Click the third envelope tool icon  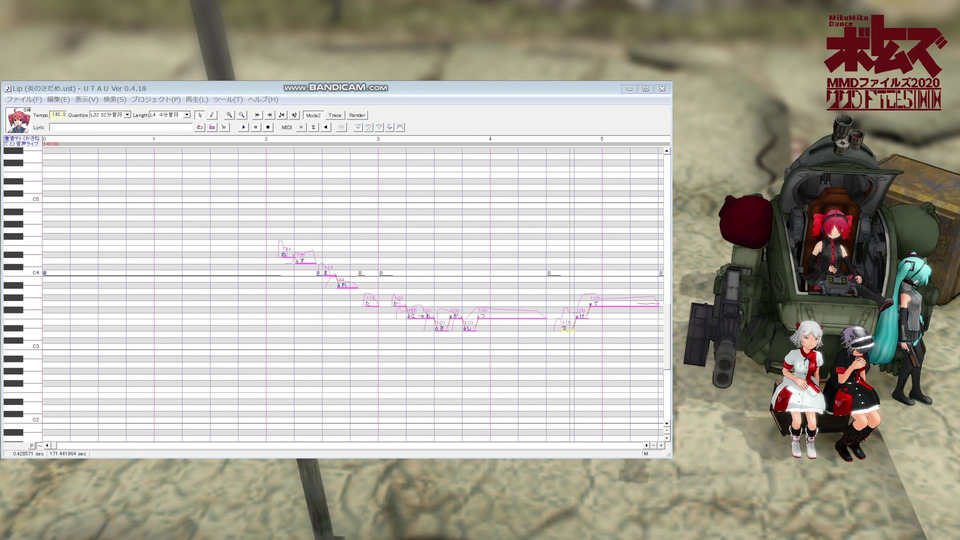(379, 127)
